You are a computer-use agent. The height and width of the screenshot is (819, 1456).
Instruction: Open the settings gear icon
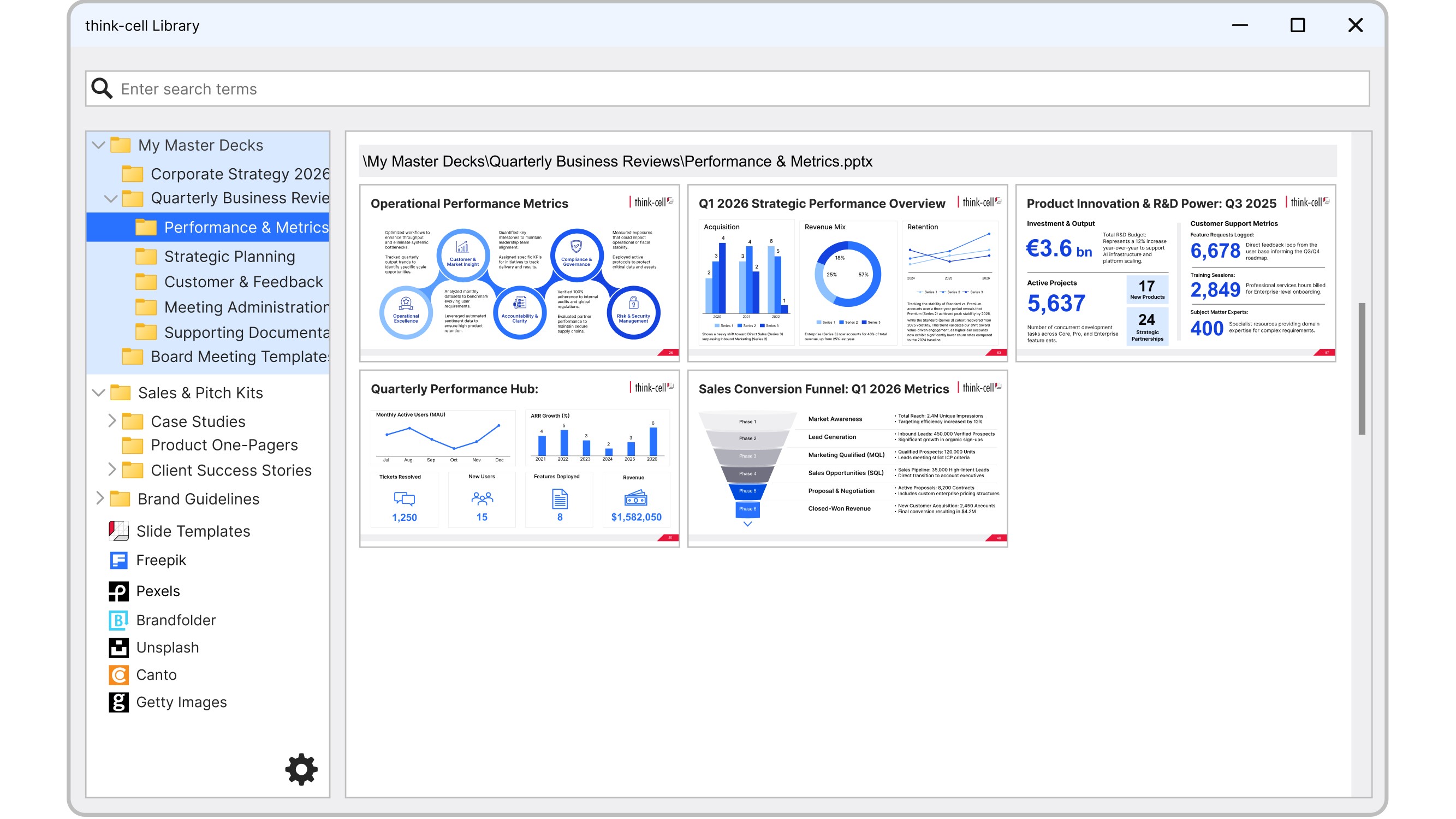tap(301, 769)
